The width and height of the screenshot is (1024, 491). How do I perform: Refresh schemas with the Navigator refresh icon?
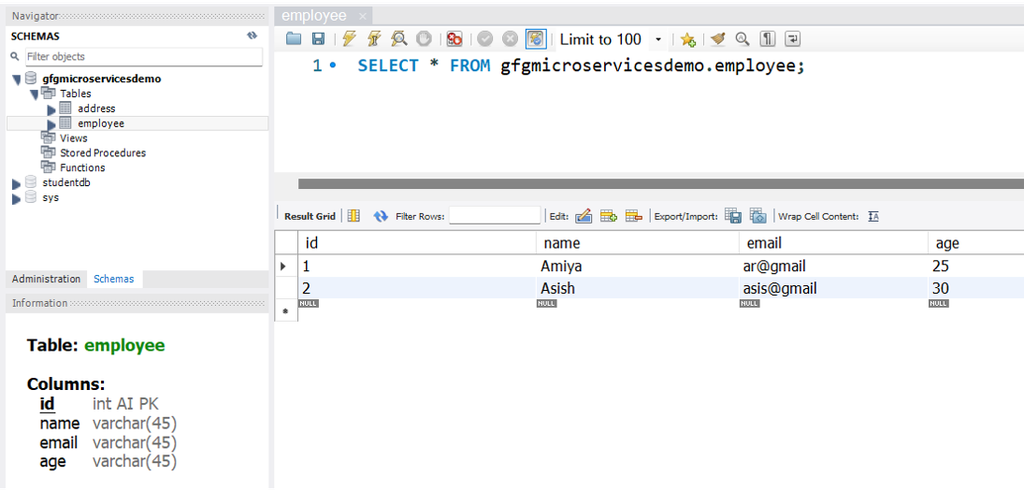[252, 36]
